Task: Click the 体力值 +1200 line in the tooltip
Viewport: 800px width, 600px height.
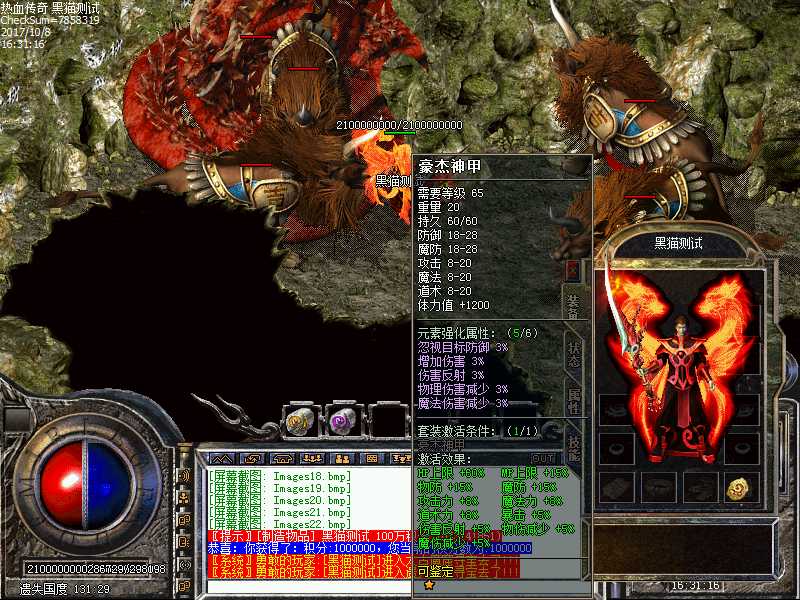Action: pos(454,305)
